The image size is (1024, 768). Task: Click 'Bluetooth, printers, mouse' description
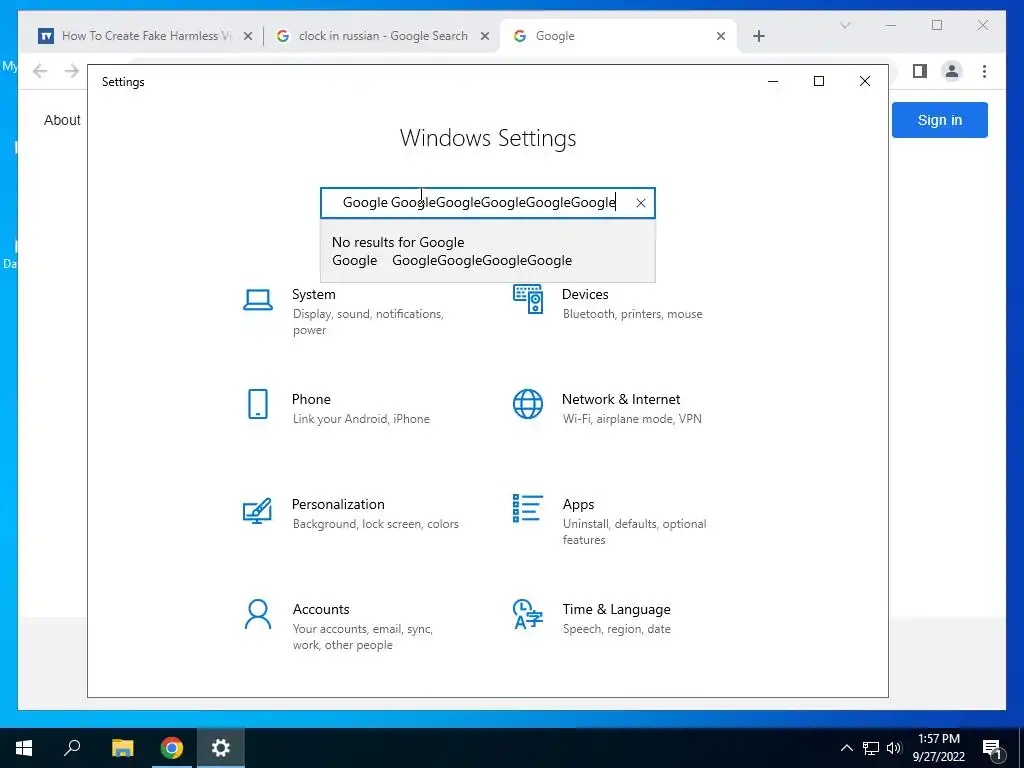633,314
